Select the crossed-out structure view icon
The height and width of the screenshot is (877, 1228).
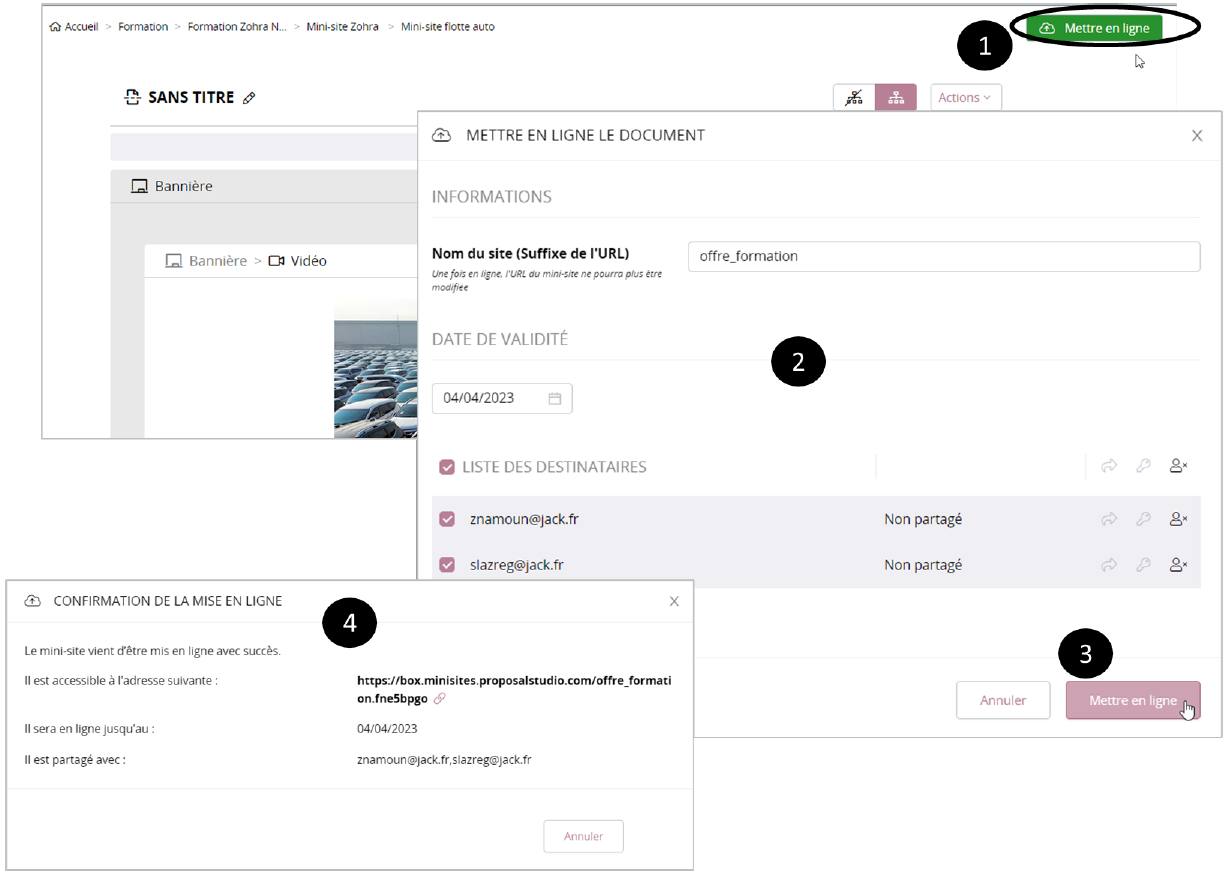(x=854, y=97)
